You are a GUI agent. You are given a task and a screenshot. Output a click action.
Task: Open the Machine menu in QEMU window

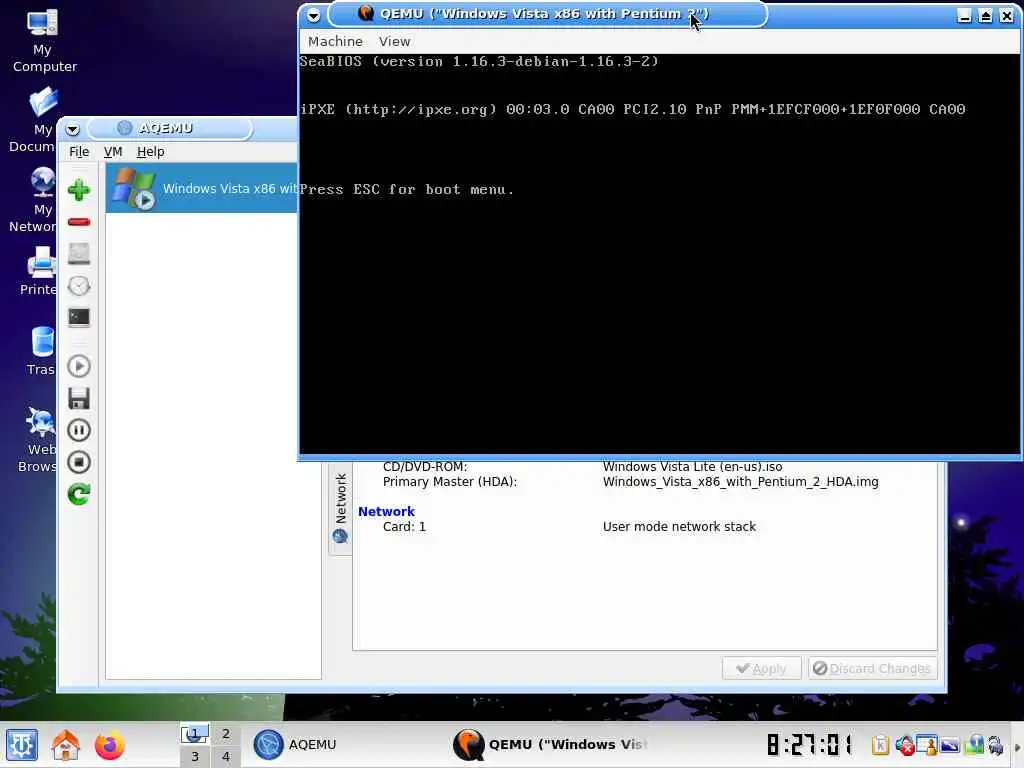pos(335,41)
